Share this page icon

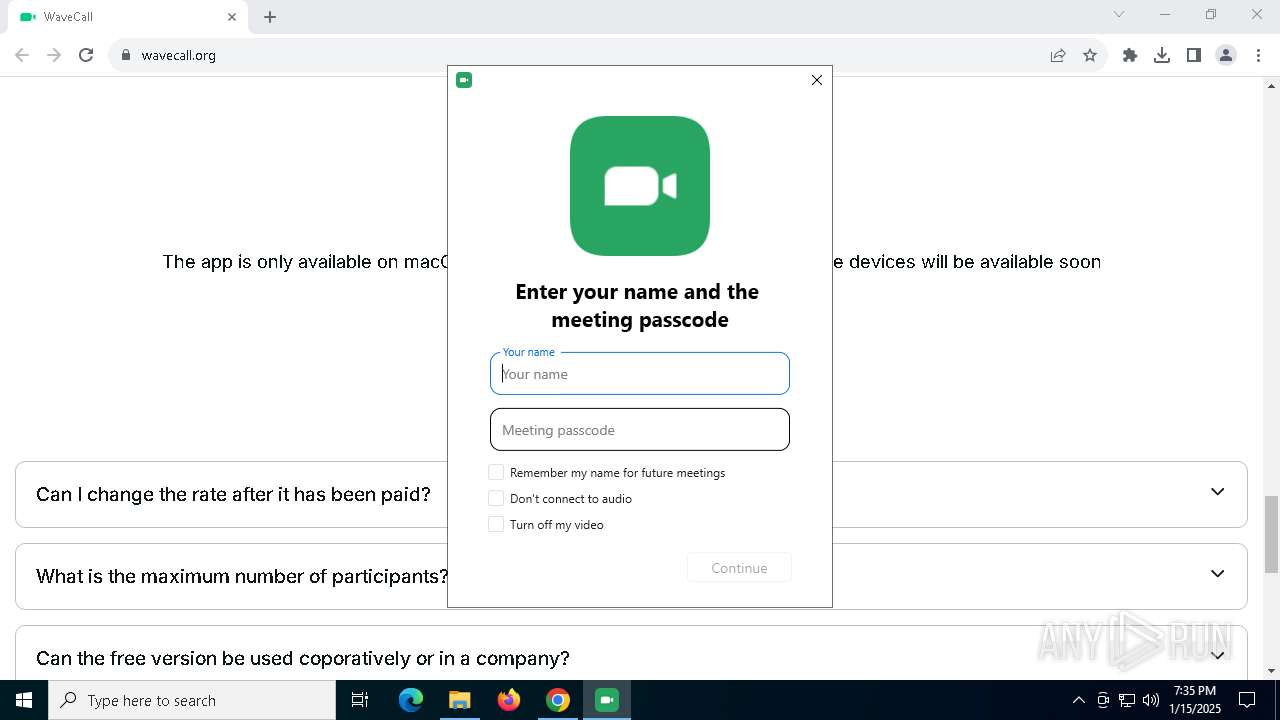(x=1058, y=55)
